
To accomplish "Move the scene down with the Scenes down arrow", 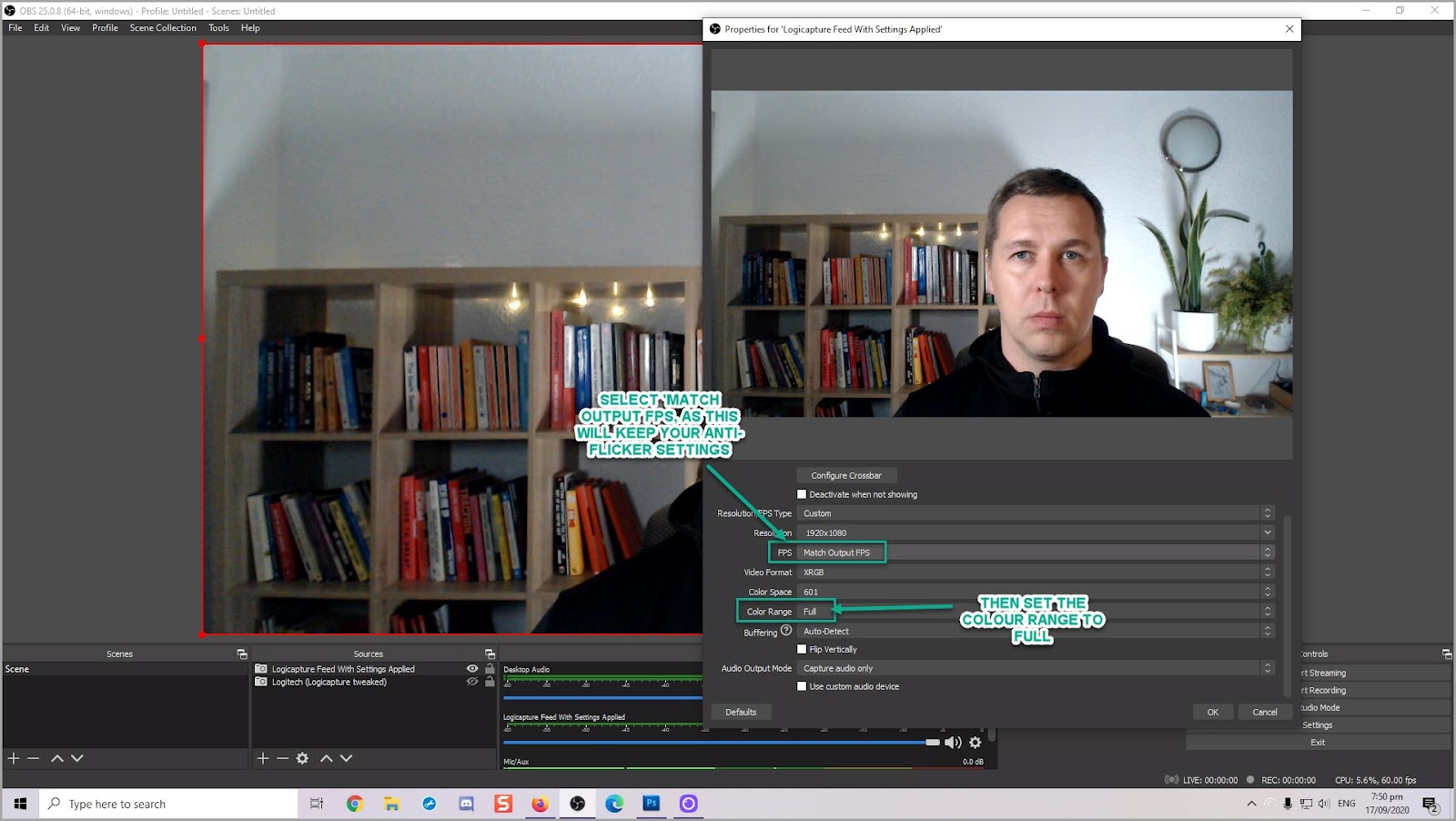I will click(x=77, y=758).
